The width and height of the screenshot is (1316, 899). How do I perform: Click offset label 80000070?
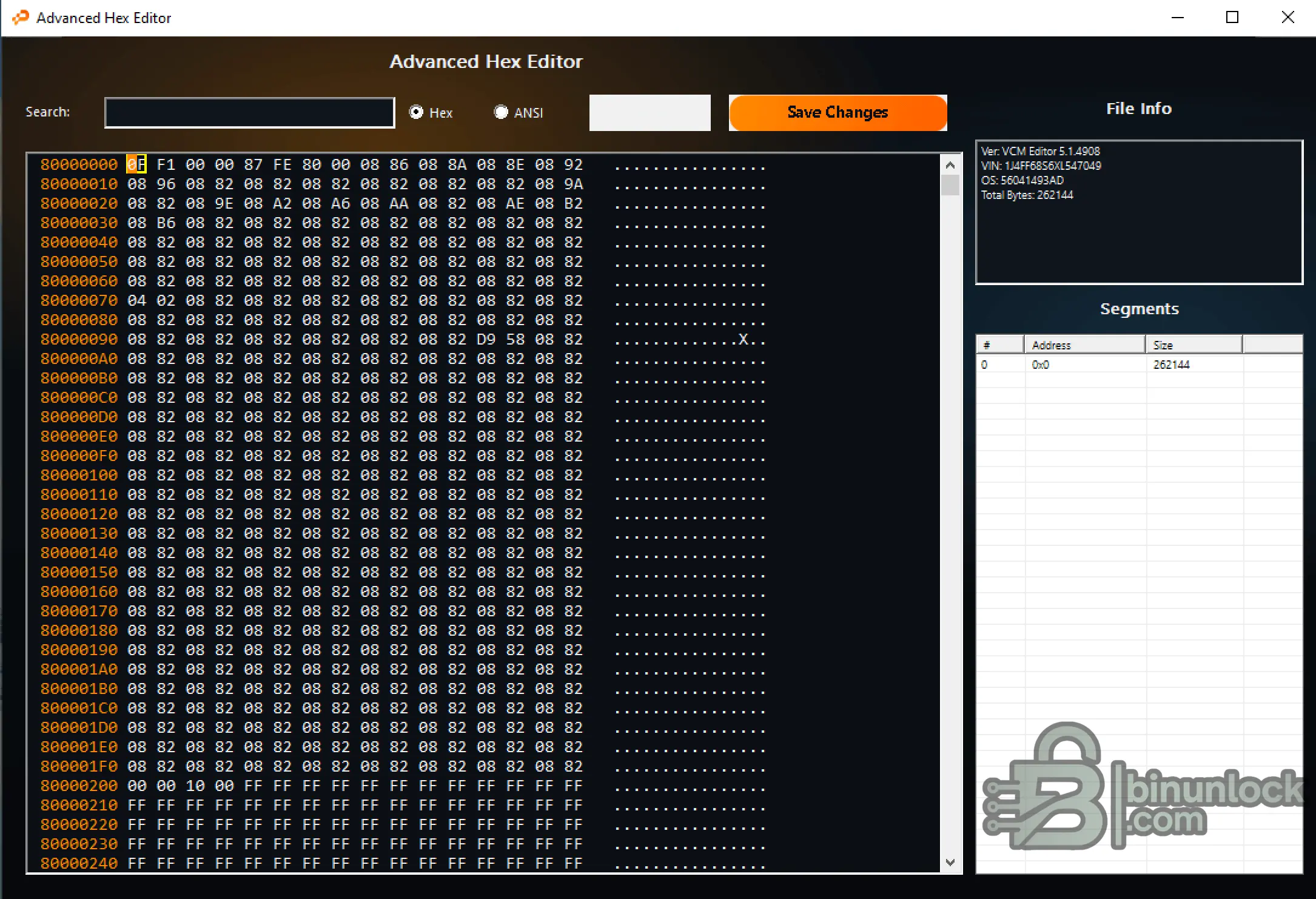pyautogui.click(x=79, y=300)
